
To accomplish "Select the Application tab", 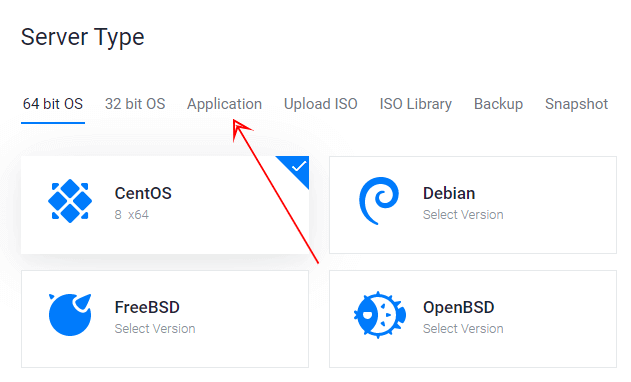I will click(x=224, y=105).
